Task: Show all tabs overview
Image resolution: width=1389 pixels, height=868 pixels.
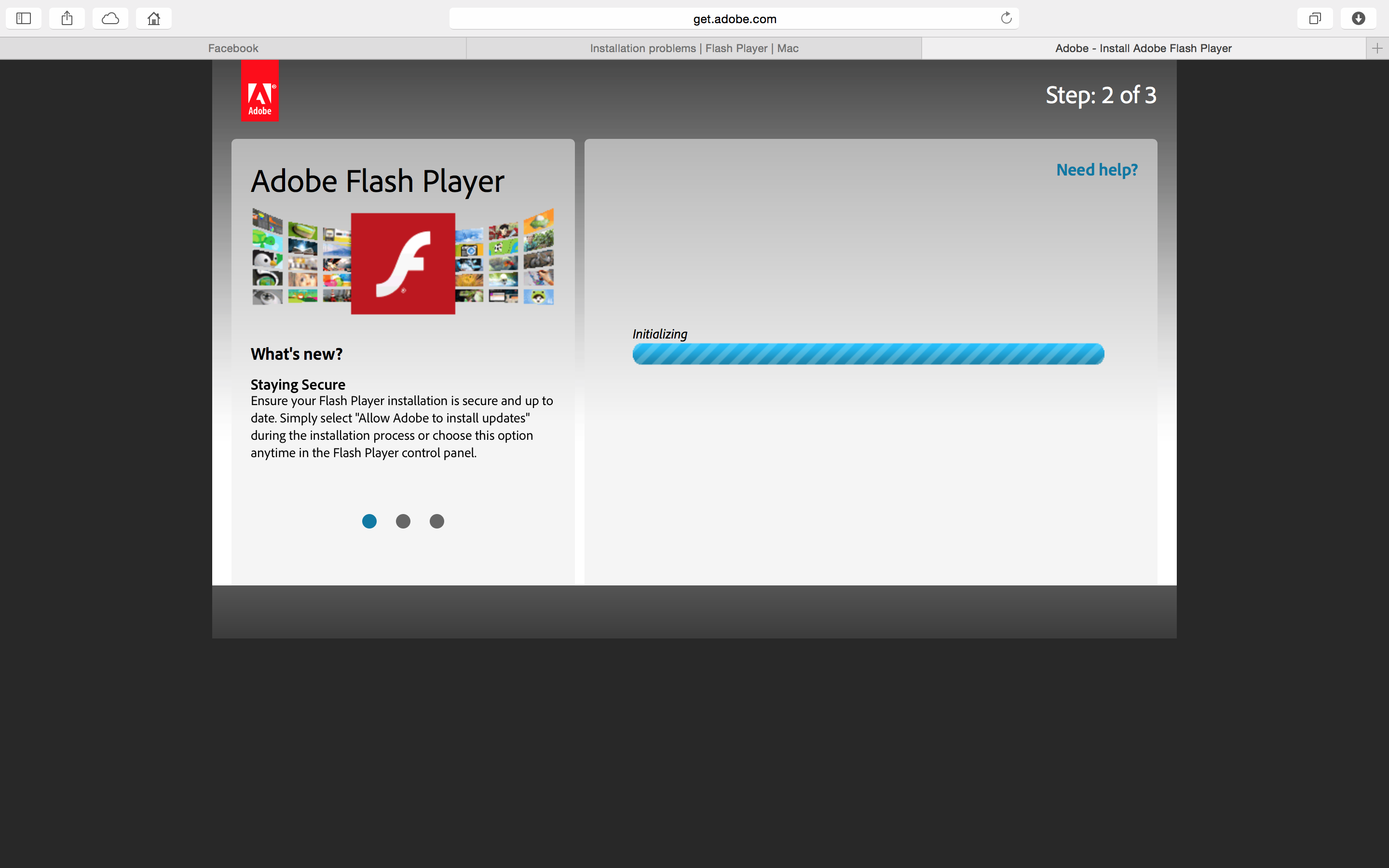Action: click(x=1315, y=18)
